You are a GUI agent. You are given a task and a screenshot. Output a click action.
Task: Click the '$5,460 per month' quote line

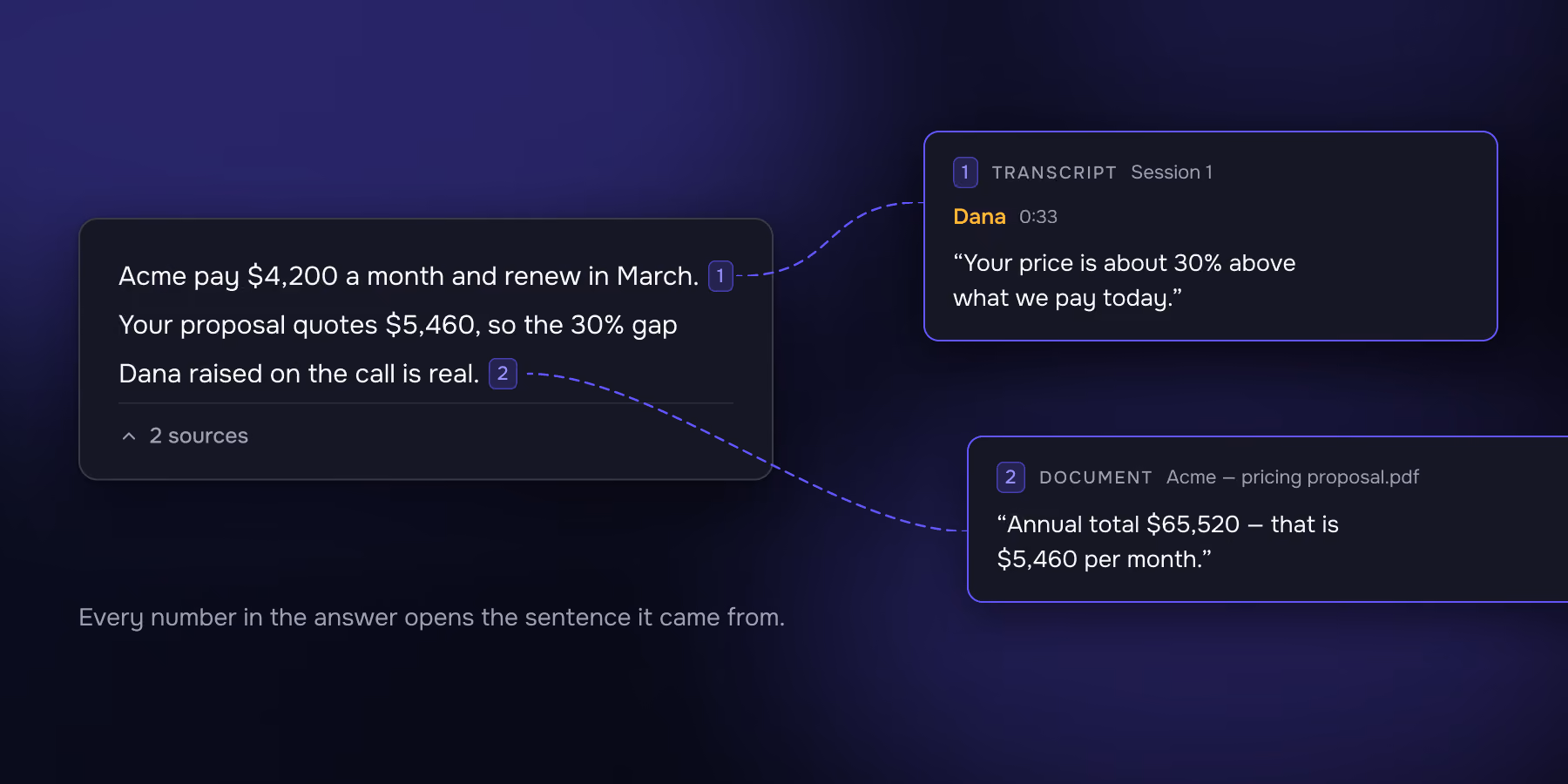pyautogui.click(x=1105, y=559)
